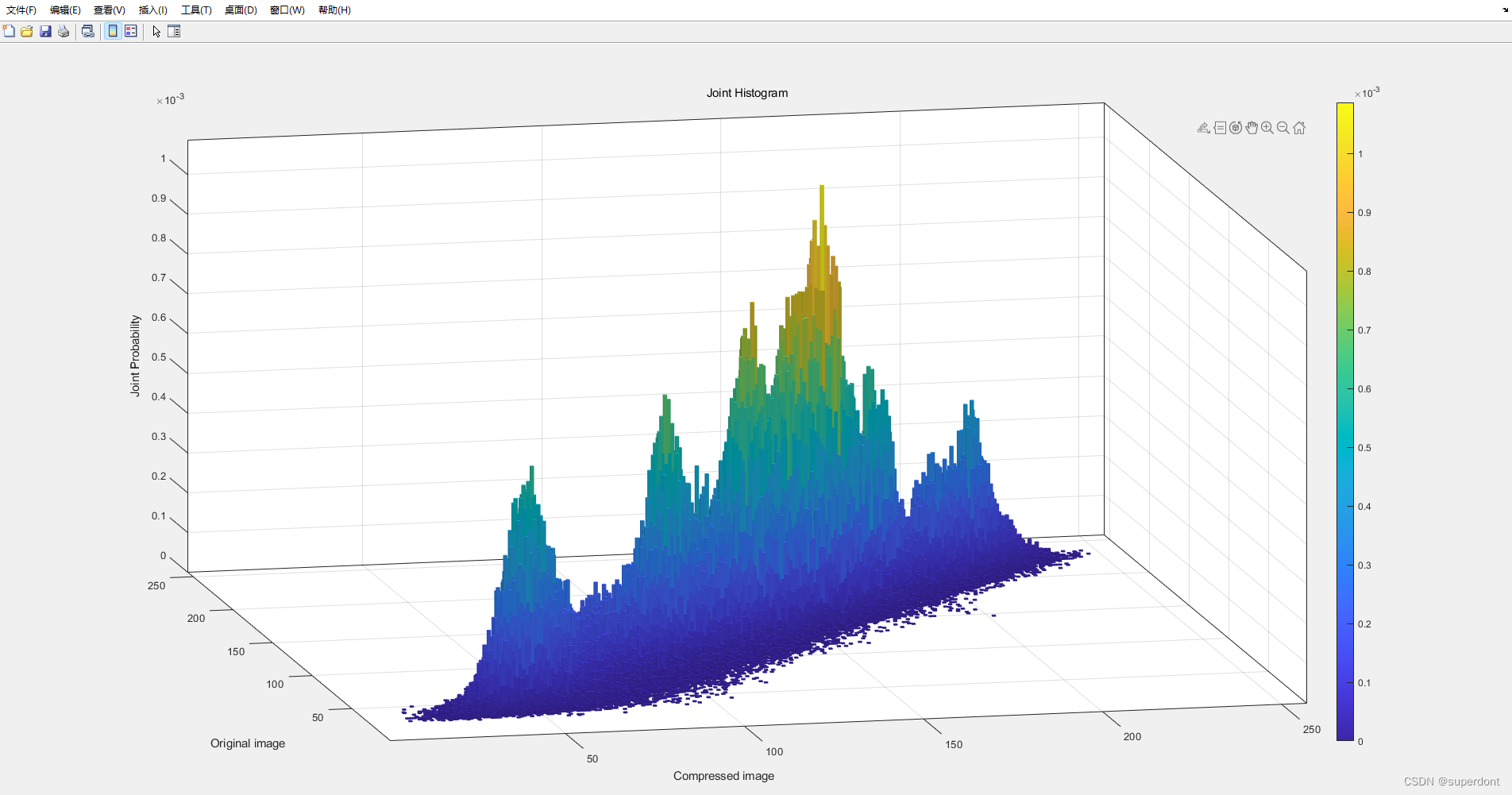Print the figure with the printer icon
Viewport: 1512px width, 795px height.
click(64, 31)
